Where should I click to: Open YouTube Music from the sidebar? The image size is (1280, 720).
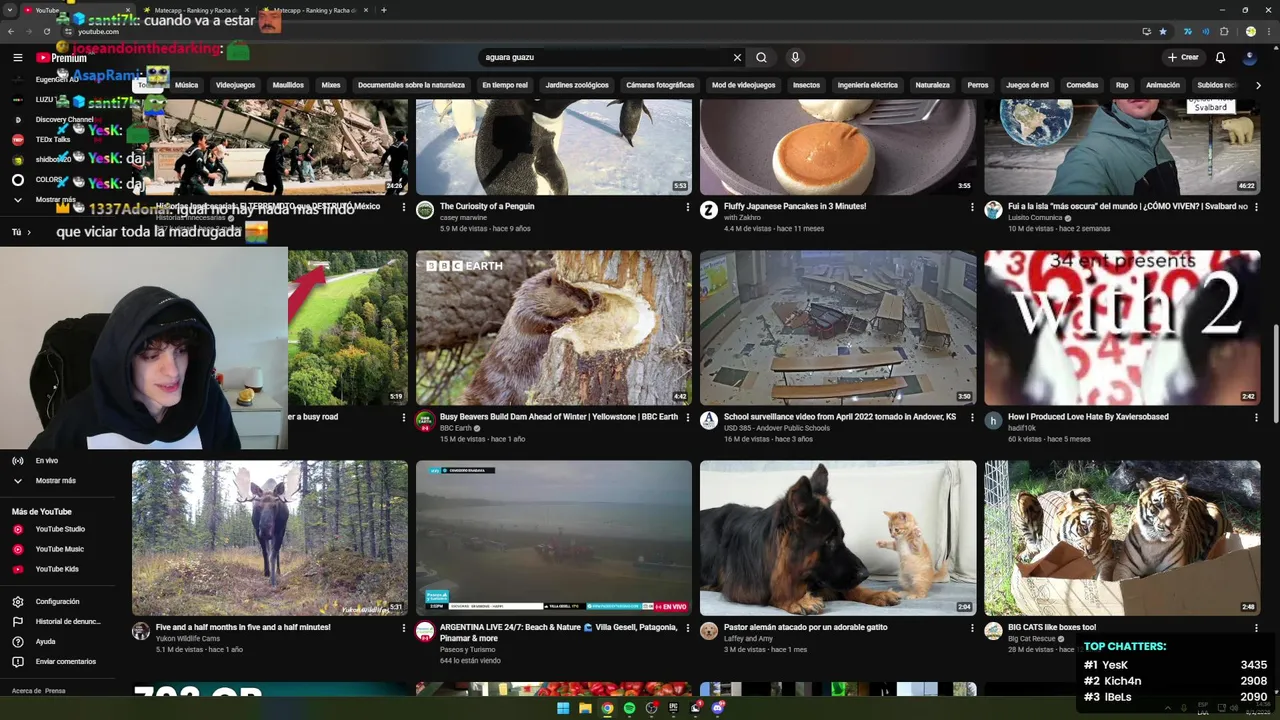60,549
